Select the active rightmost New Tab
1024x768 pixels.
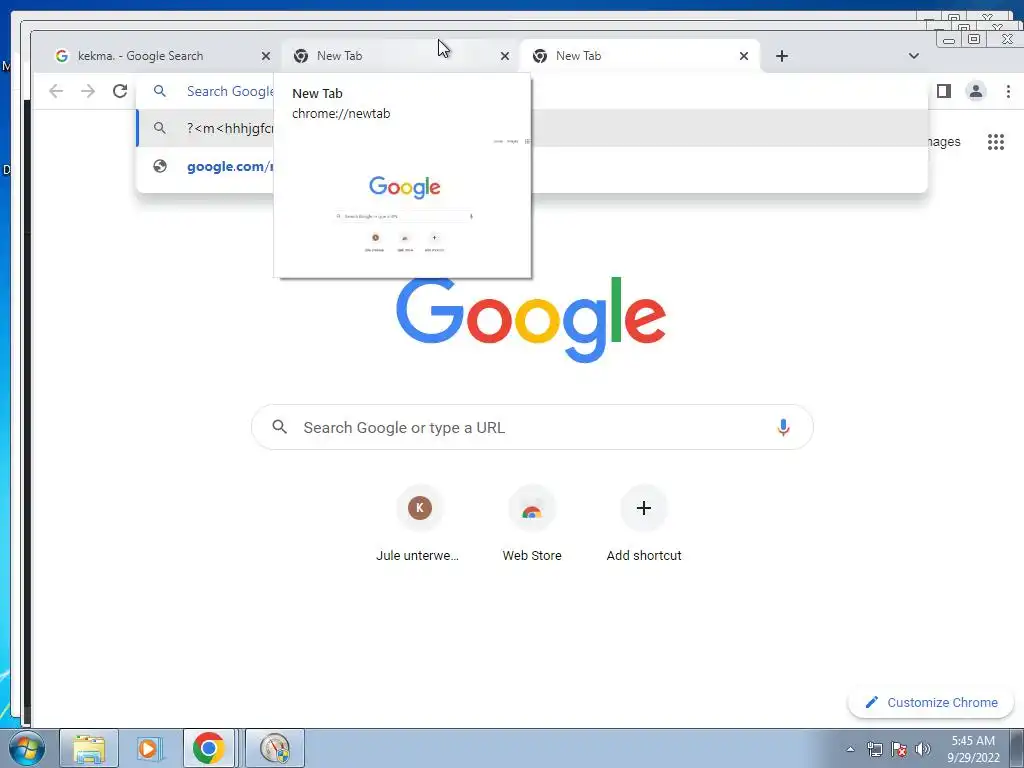(x=639, y=56)
